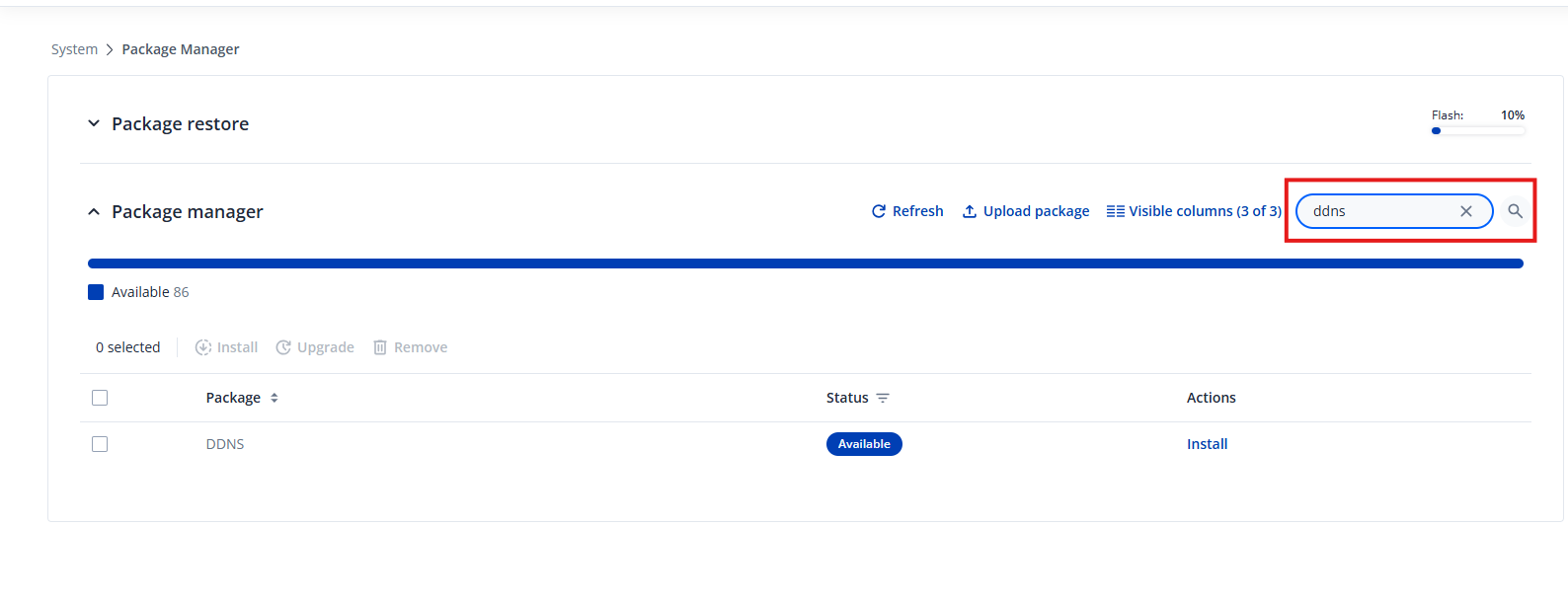Click the Refresh circular arrow icon

pos(879,211)
